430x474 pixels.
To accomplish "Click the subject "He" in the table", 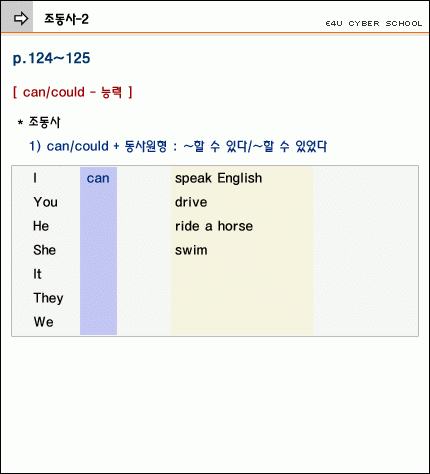I will [x=41, y=226].
